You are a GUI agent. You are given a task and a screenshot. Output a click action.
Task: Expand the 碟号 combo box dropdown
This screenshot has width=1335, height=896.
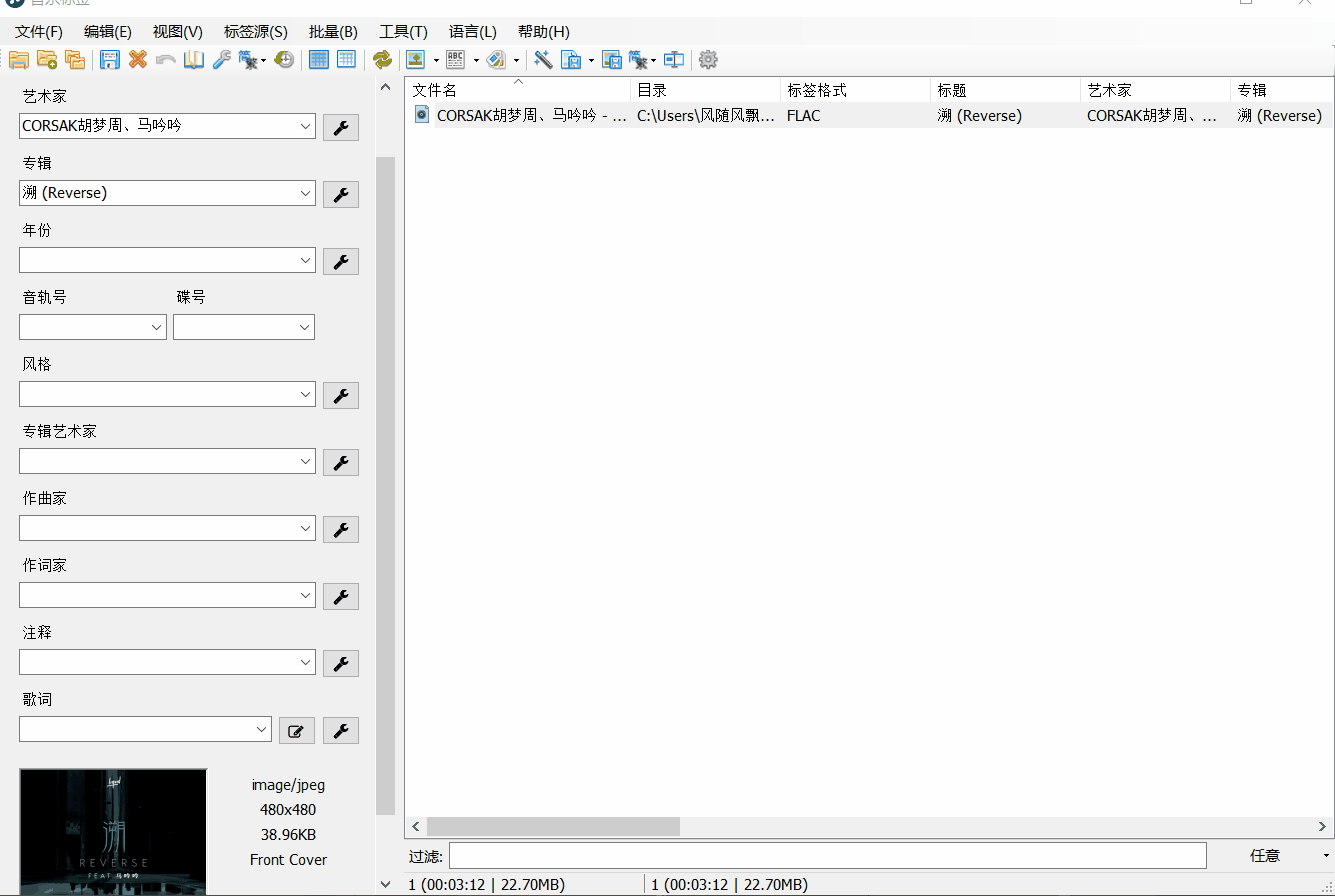305,327
